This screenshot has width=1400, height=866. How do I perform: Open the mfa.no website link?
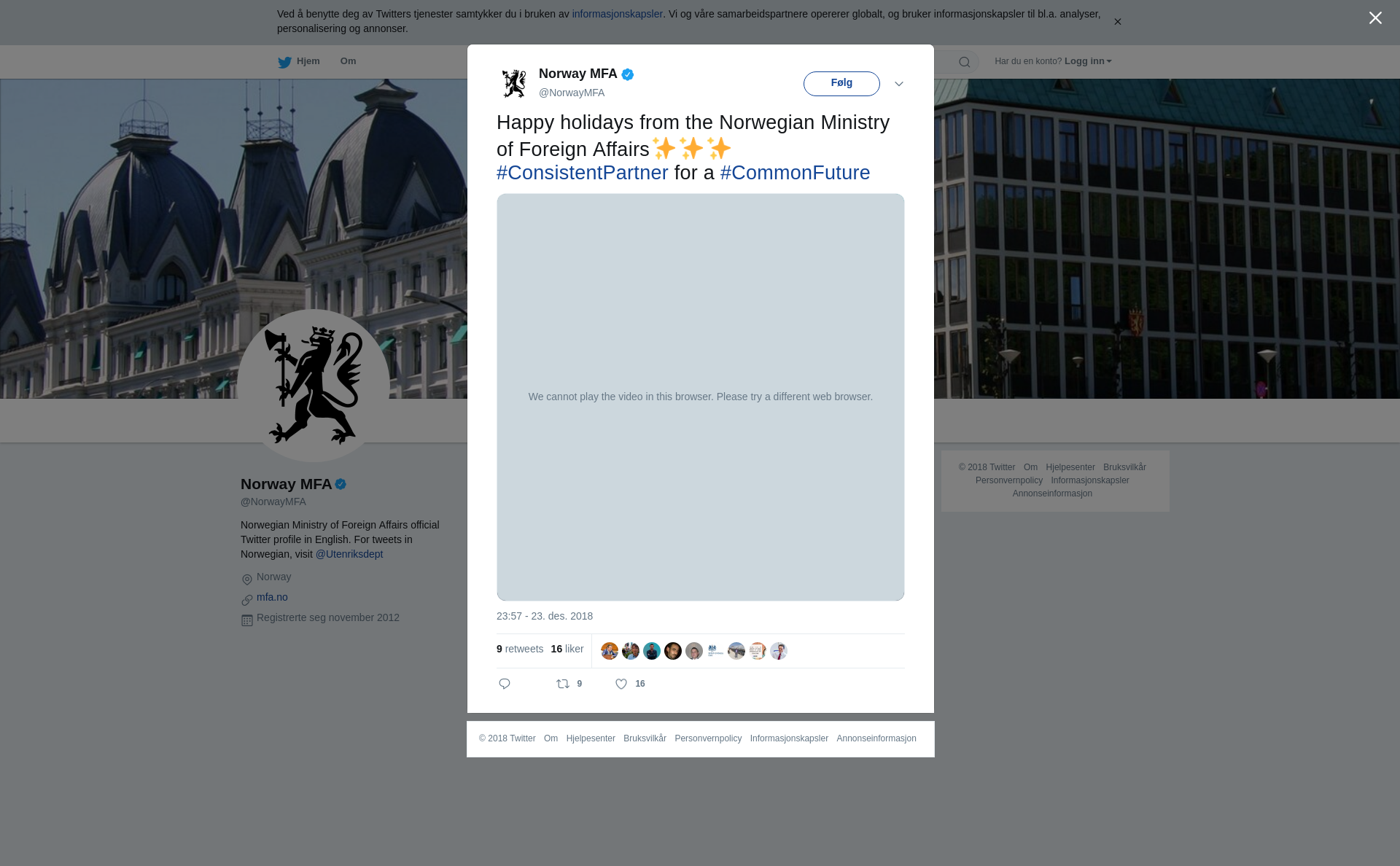[272, 597]
